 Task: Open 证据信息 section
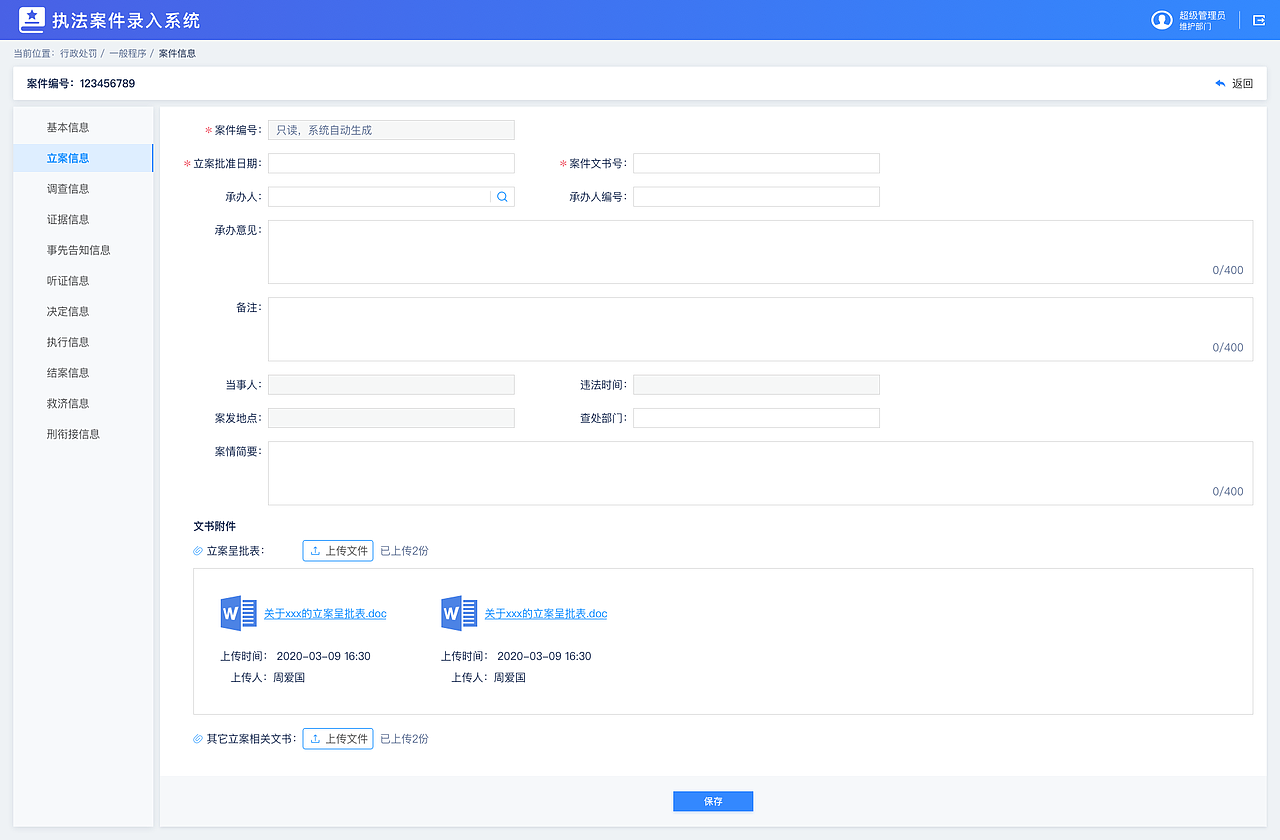click(x=83, y=219)
